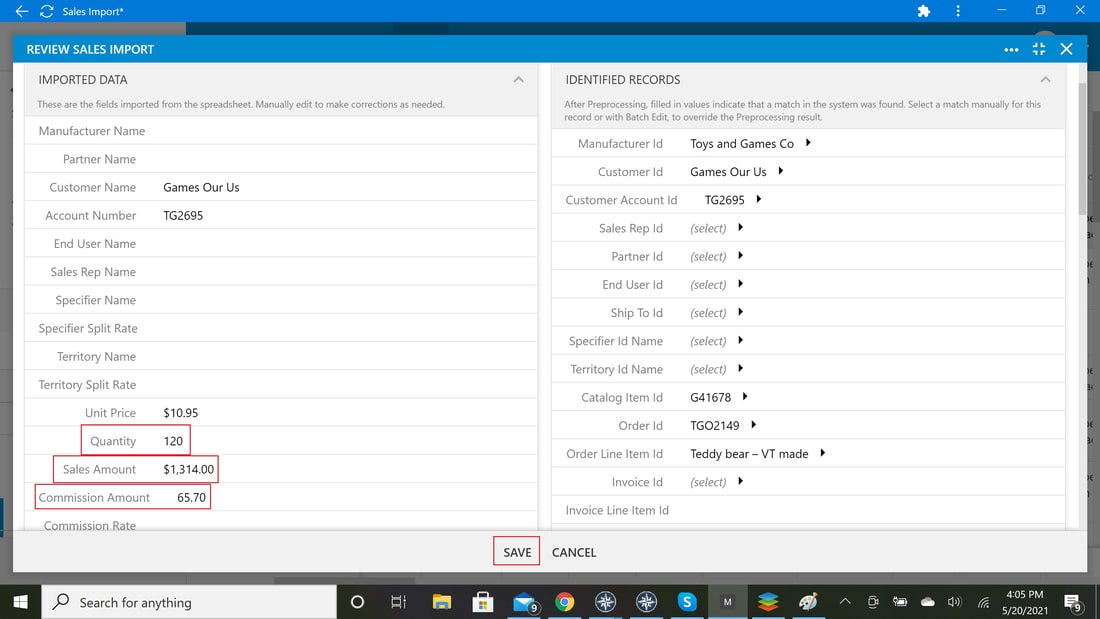Viewport: 1100px width, 619px height.
Task: Open Customer Account Id lookup arrow
Action: click(758, 199)
